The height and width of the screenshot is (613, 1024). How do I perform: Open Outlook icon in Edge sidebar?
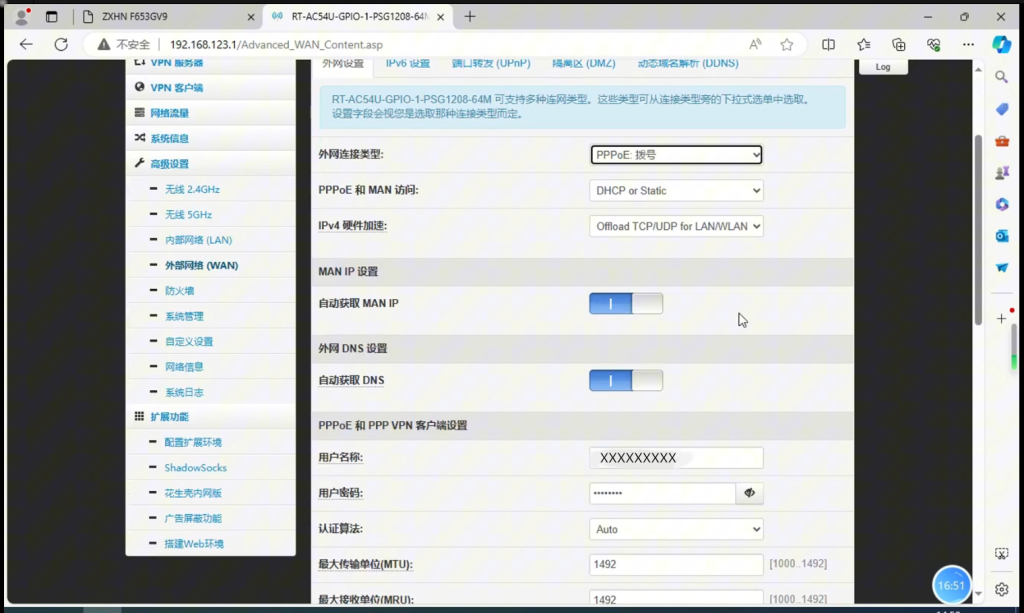tap(1002, 236)
